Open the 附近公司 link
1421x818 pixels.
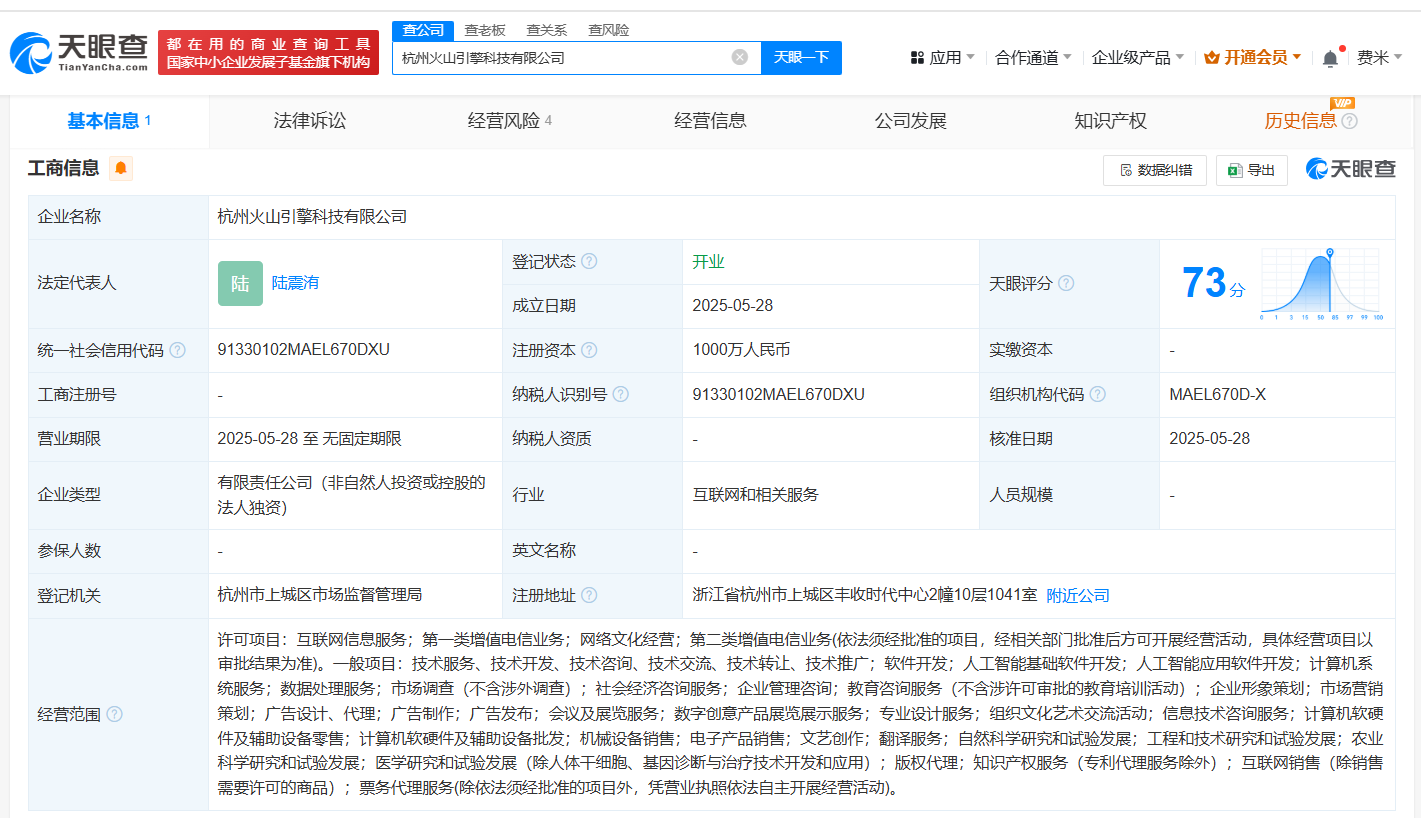pyautogui.click(x=1076, y=594)
